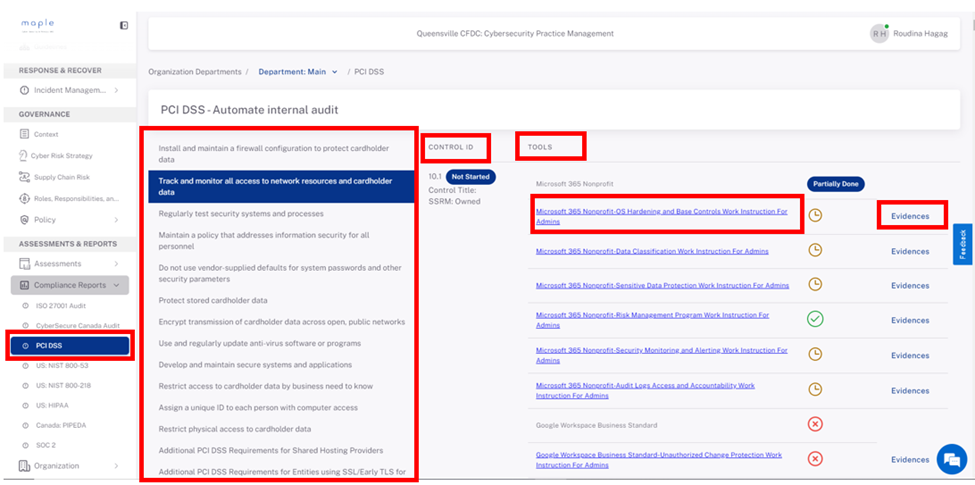Select Protect stored cardholder data requirement
Viewport: 975px width, 485px height.
[x=281, y=300]
